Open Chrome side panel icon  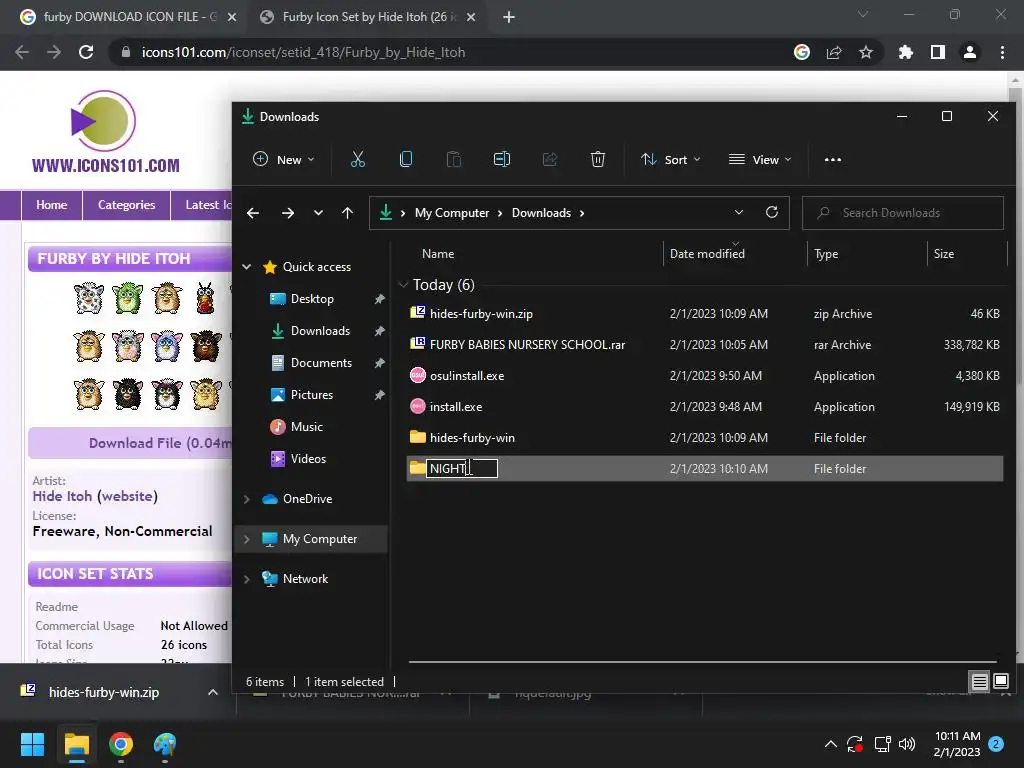[938, 52]
